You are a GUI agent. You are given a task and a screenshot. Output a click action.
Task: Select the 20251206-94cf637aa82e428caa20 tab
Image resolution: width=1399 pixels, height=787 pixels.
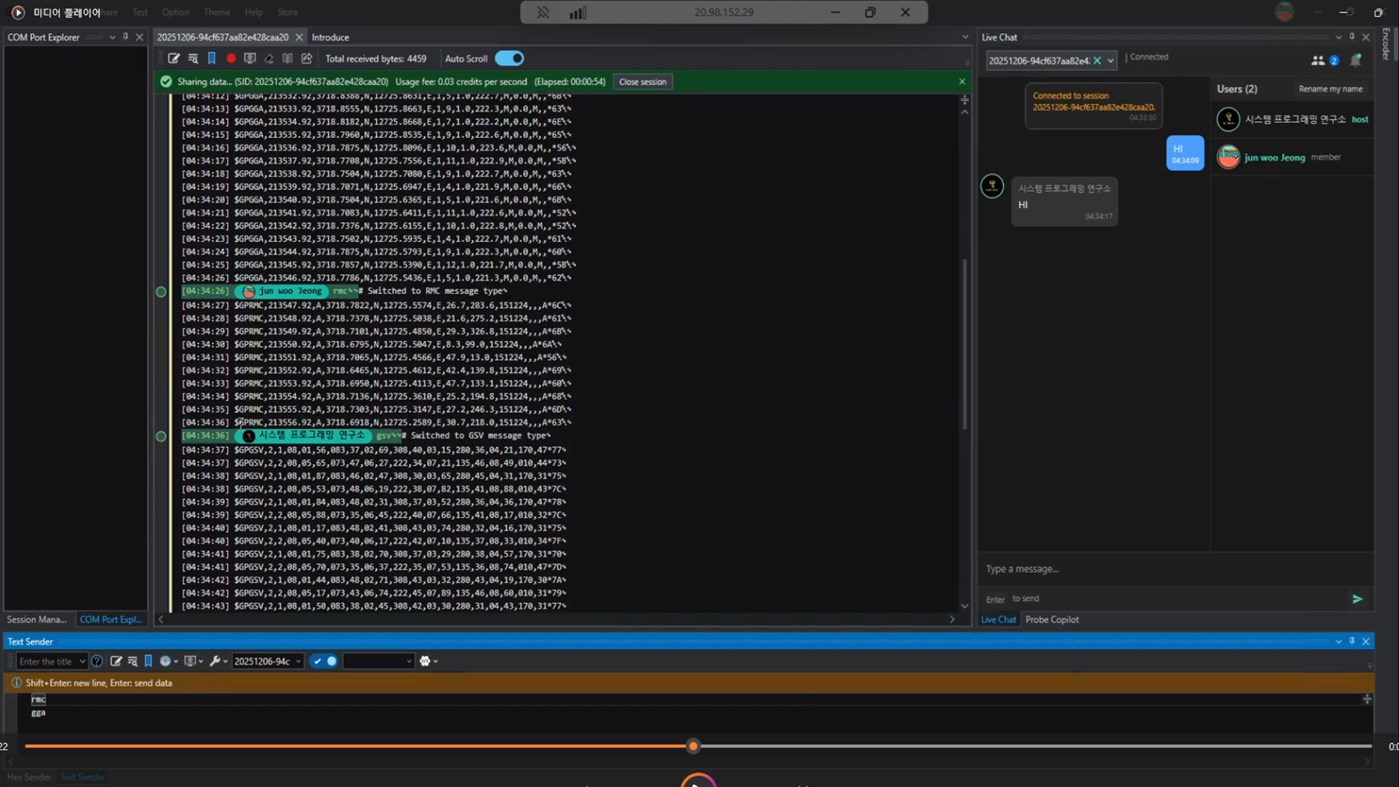point(222,37)
